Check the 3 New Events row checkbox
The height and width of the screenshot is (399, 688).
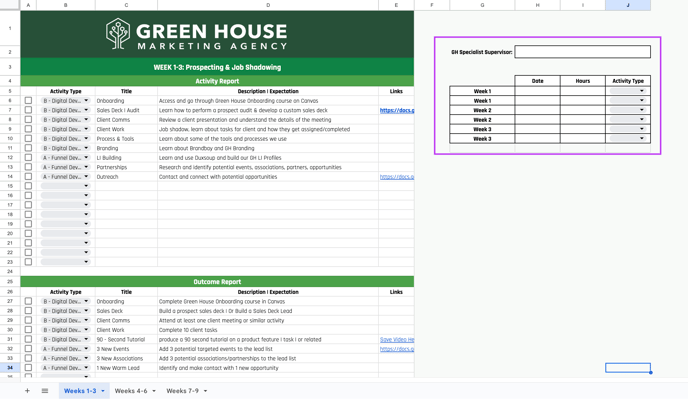click(29, 349)
